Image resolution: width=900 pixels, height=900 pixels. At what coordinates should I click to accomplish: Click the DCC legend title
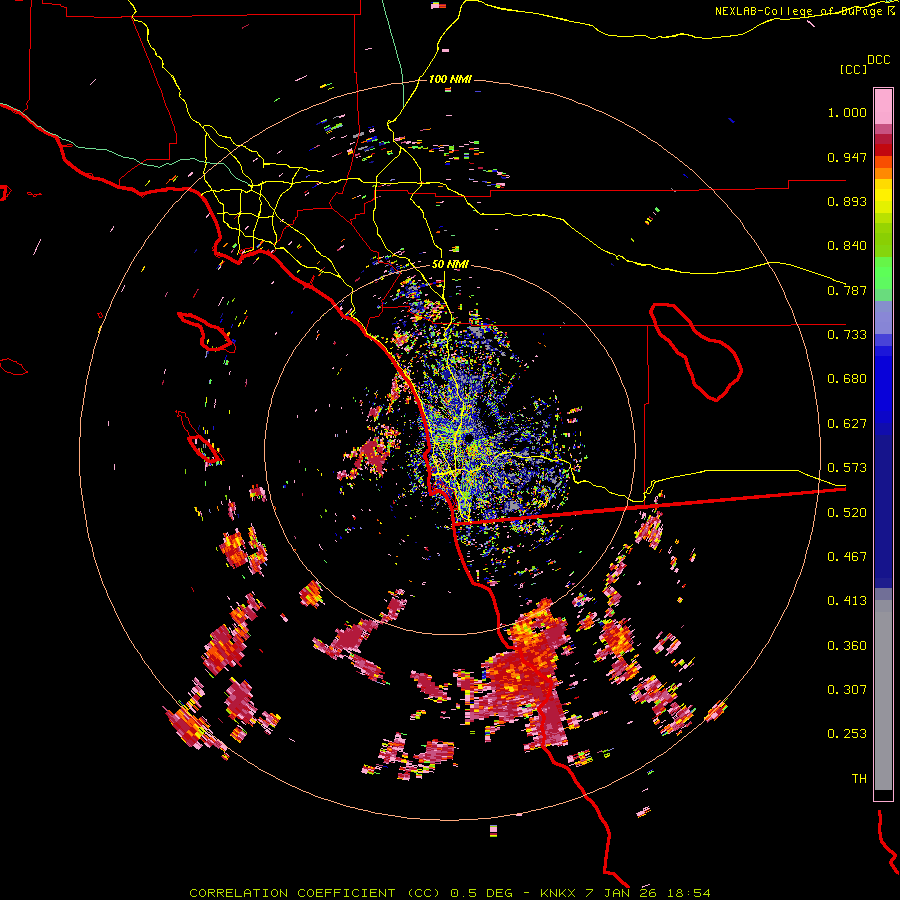(878, 60)
